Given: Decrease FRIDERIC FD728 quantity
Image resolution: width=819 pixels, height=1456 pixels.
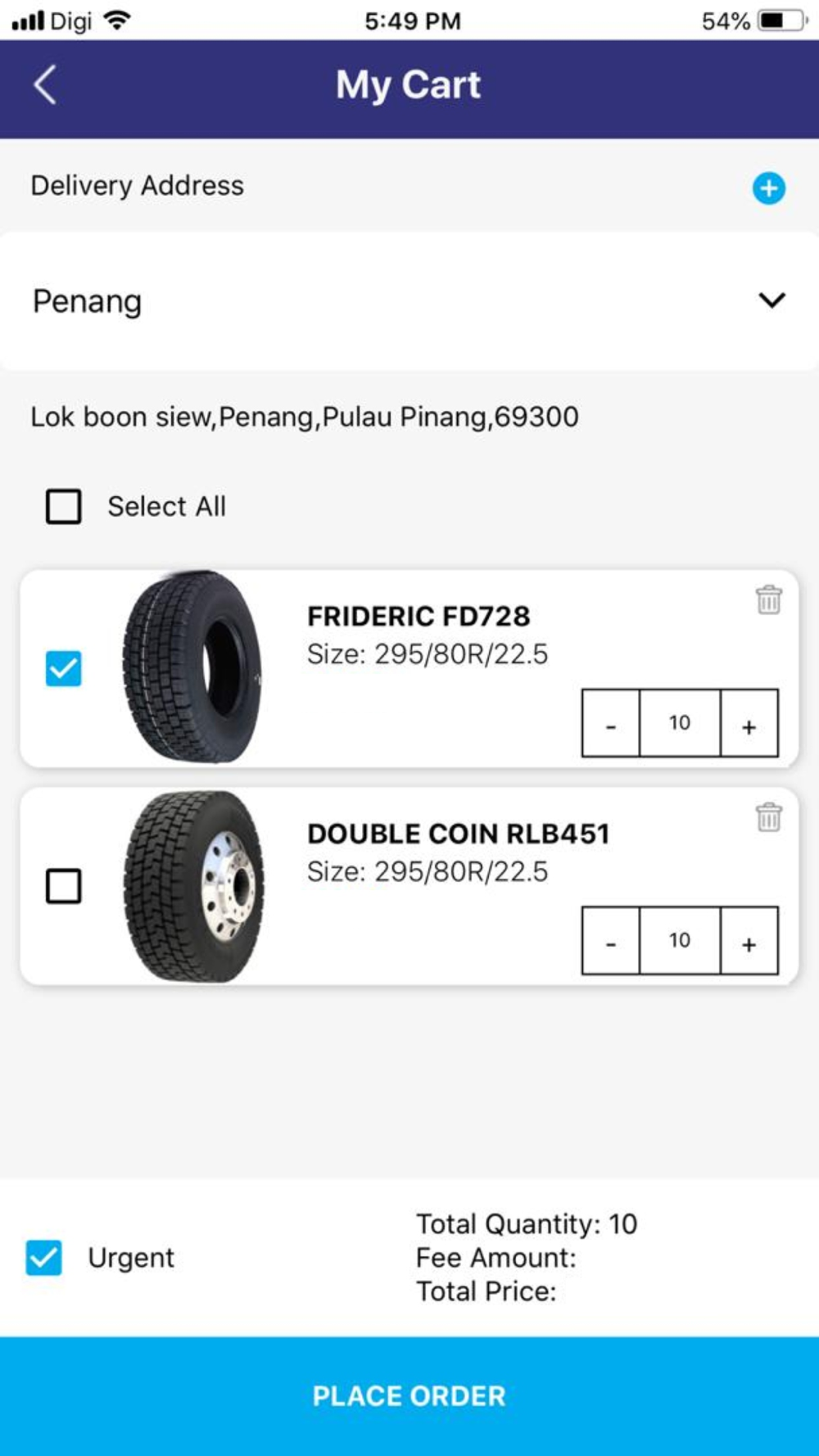Looking at the screenshot, I should click(610, 723).
